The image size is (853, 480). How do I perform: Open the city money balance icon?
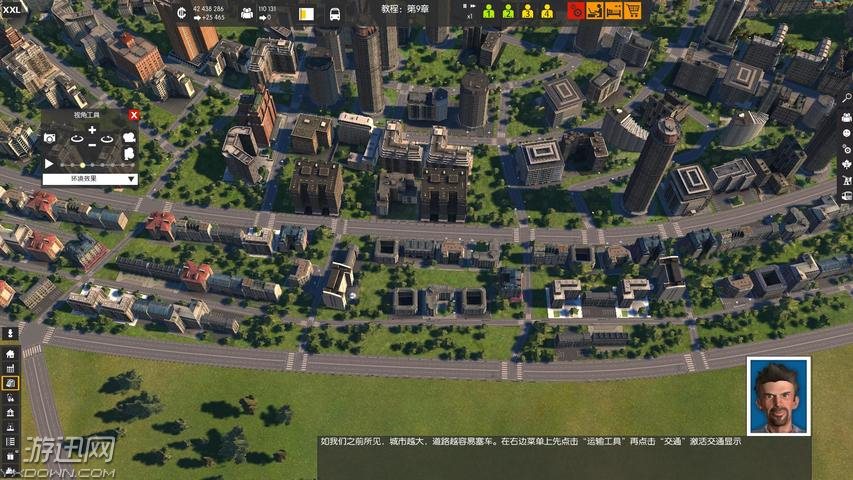point(182,13)
